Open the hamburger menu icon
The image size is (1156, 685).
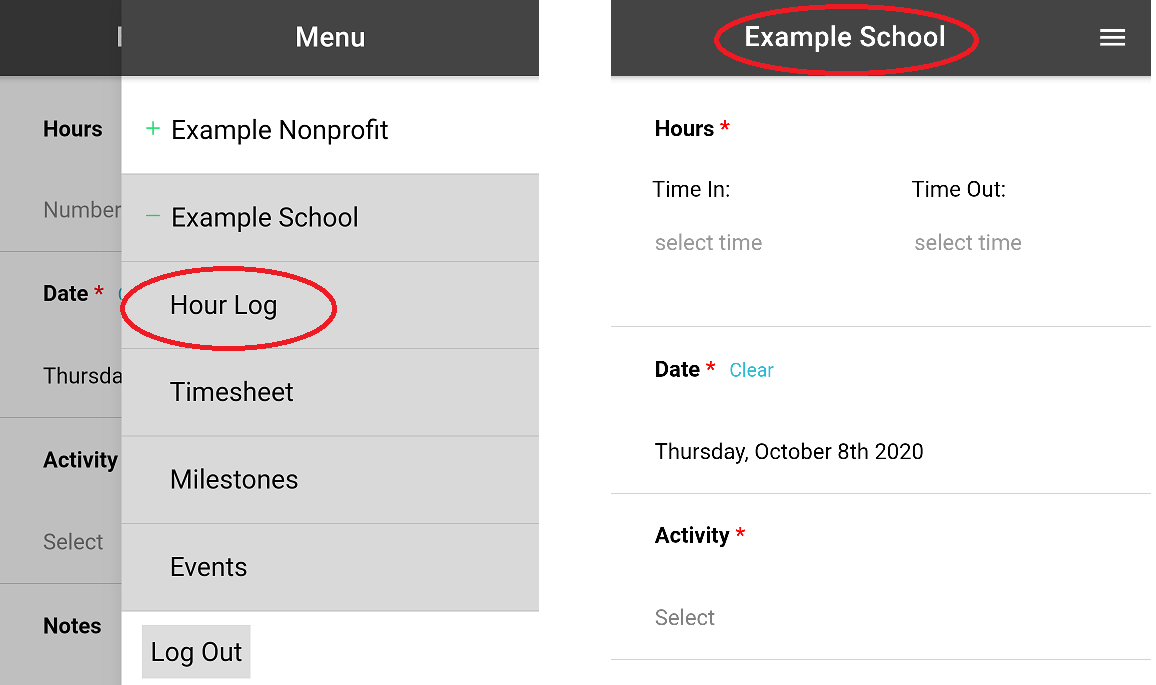1112,38
